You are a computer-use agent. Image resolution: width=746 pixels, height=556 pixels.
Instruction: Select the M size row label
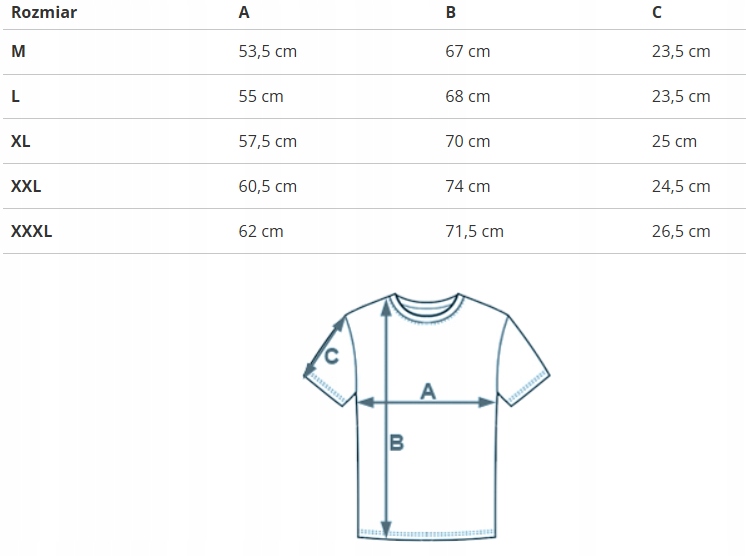click(18, 51)
